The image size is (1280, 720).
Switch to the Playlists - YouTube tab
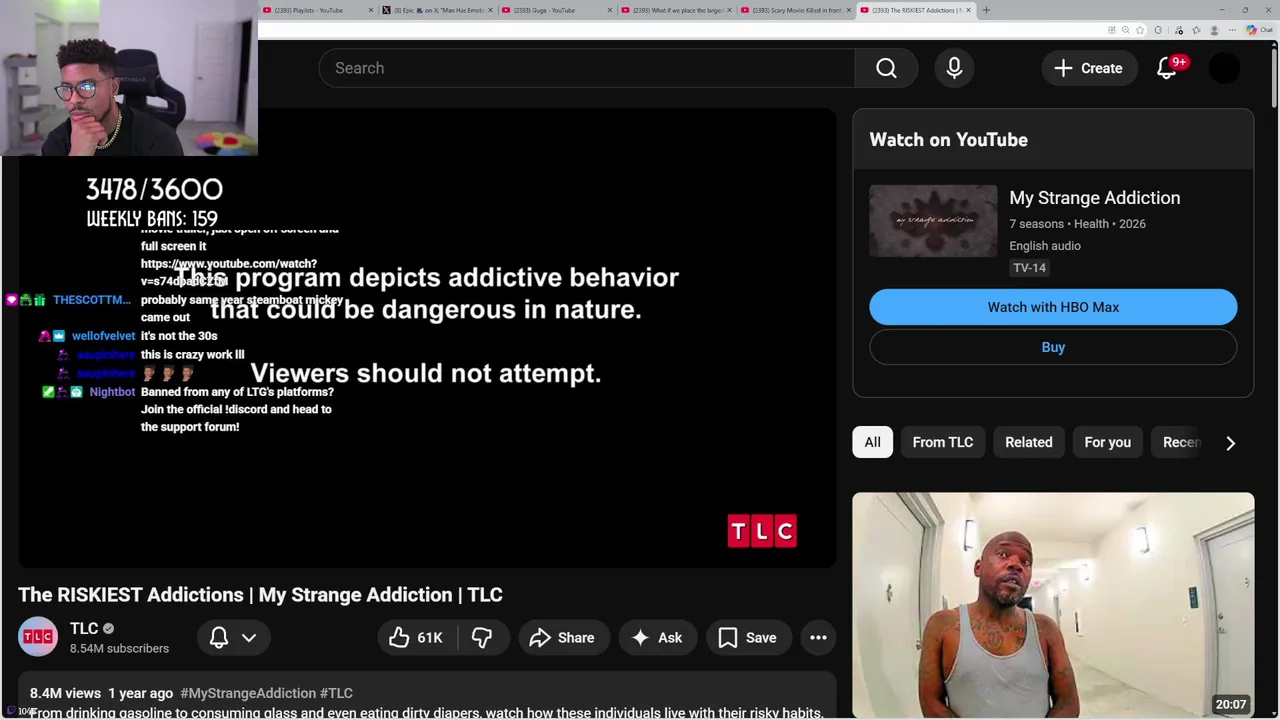316,10
